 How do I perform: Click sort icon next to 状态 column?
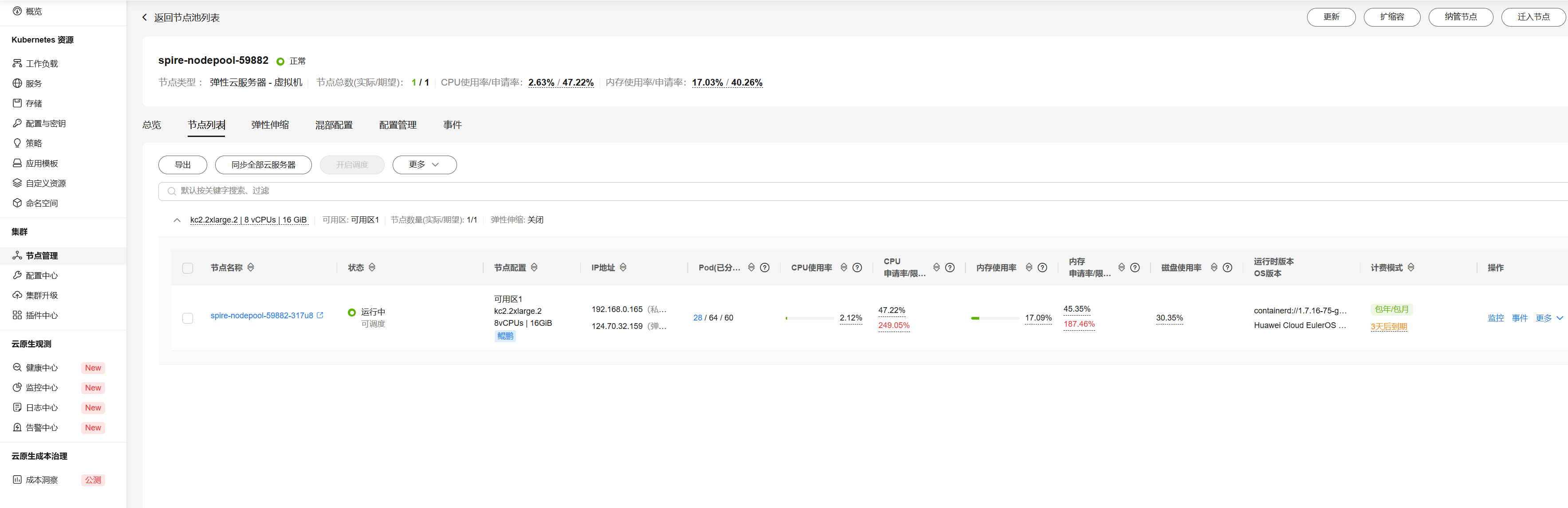372,268
